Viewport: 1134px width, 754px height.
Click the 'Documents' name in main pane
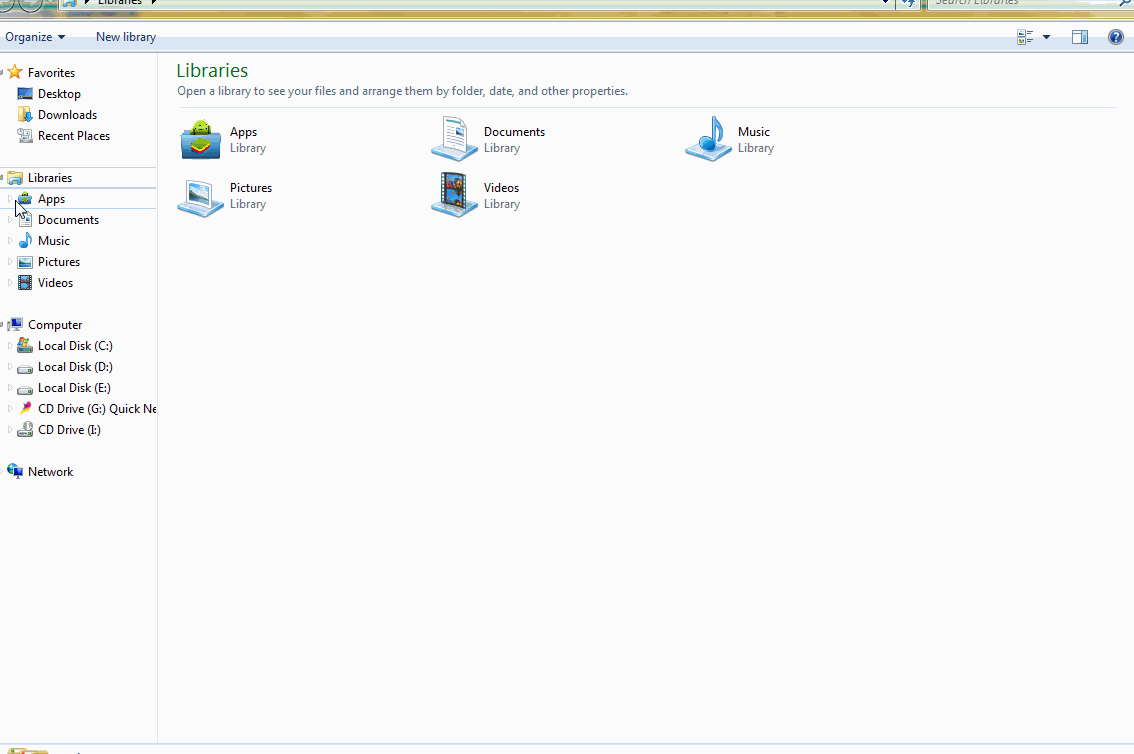[x=514, y=132]
